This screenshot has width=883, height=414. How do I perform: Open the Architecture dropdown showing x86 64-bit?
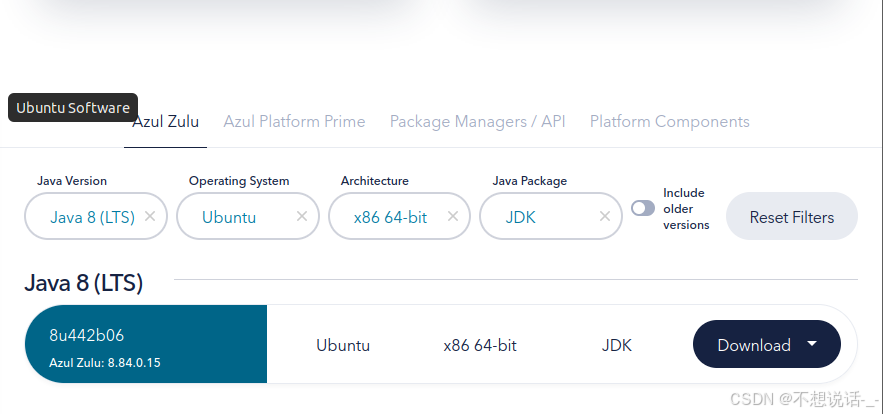coord(399,216)
